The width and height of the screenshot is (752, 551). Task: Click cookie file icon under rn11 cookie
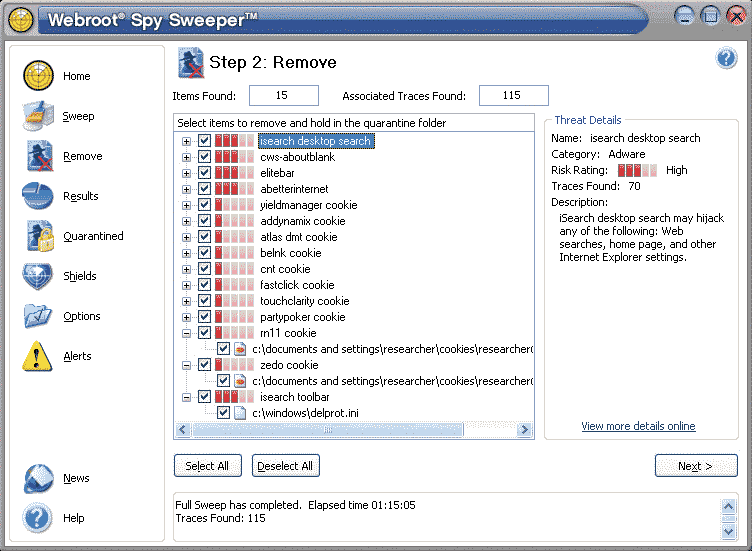(x=240, y=349)
